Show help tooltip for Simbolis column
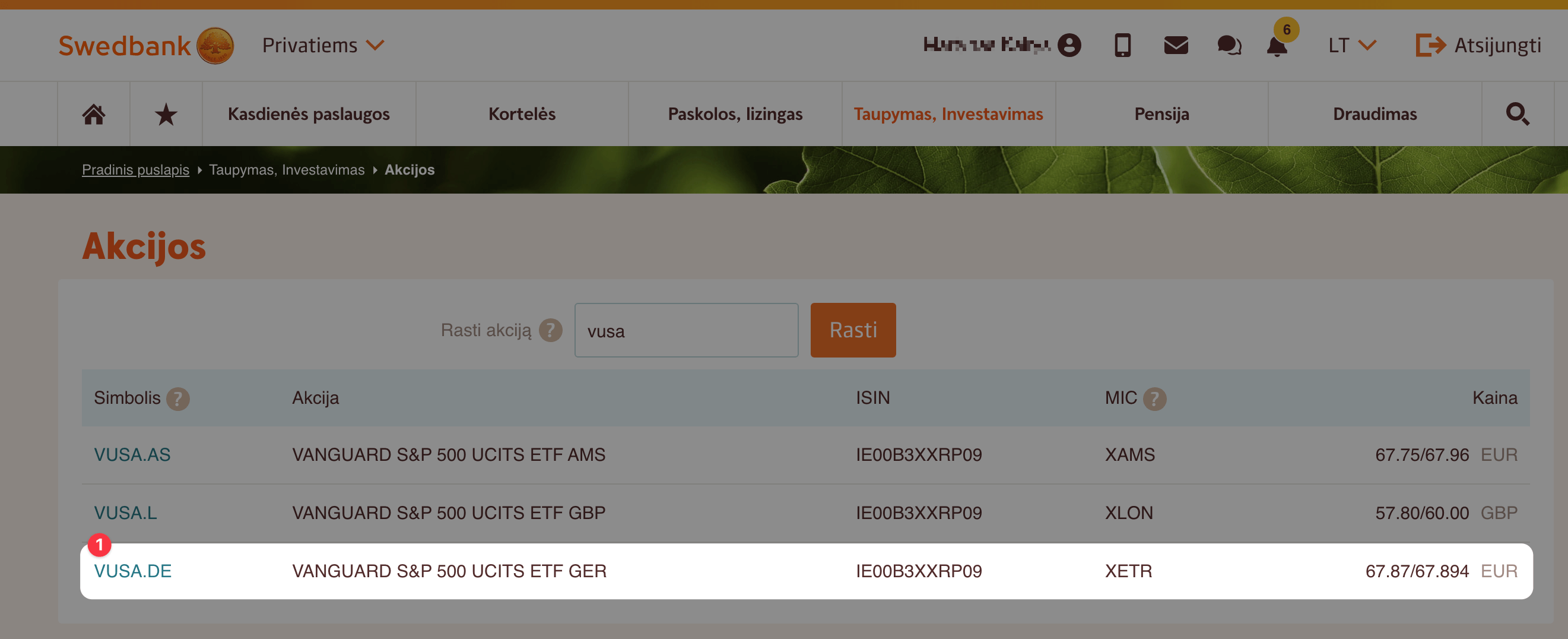This screenshot has width=1568, height=639. (x=177, y=399)
